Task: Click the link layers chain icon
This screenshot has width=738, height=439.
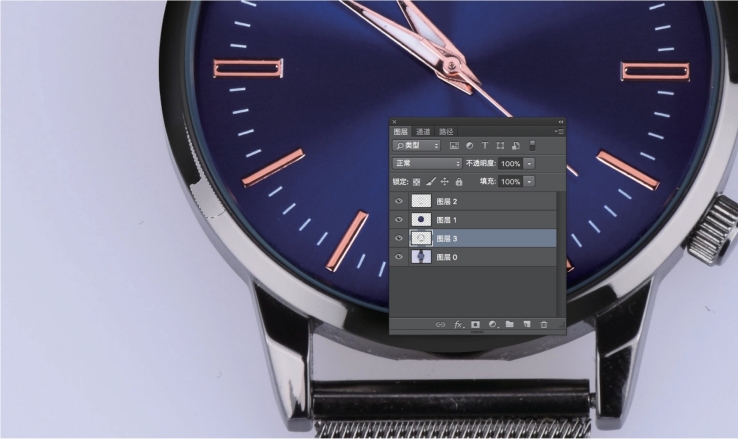Action: tap(440, 325)
